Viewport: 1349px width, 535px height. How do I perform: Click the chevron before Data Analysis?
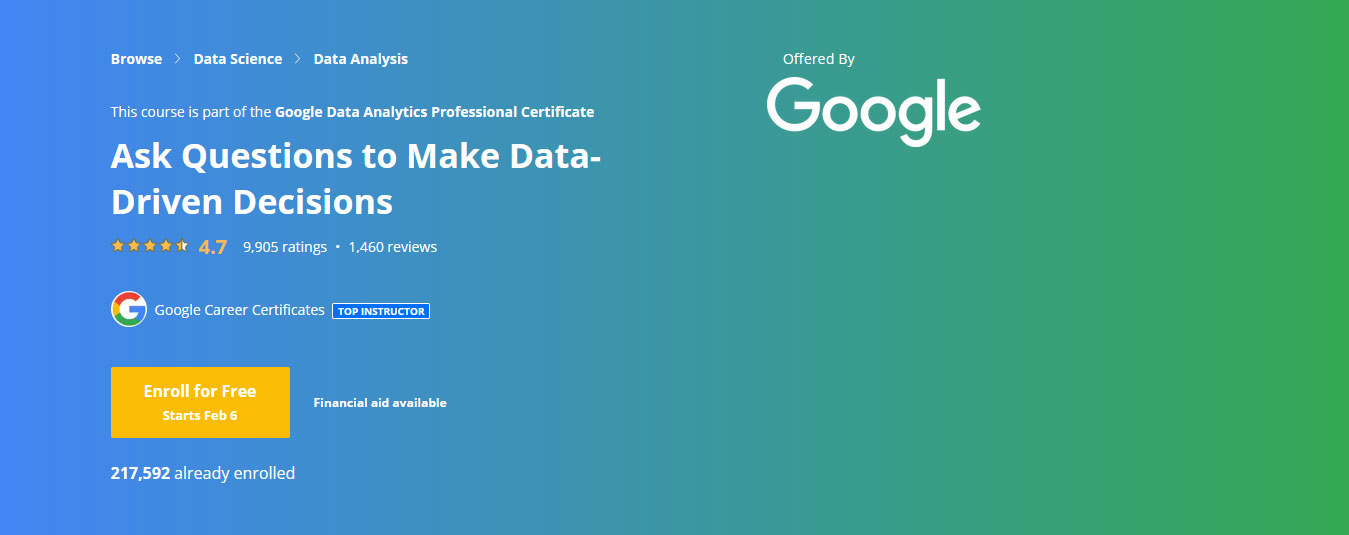tap(298, 59)
